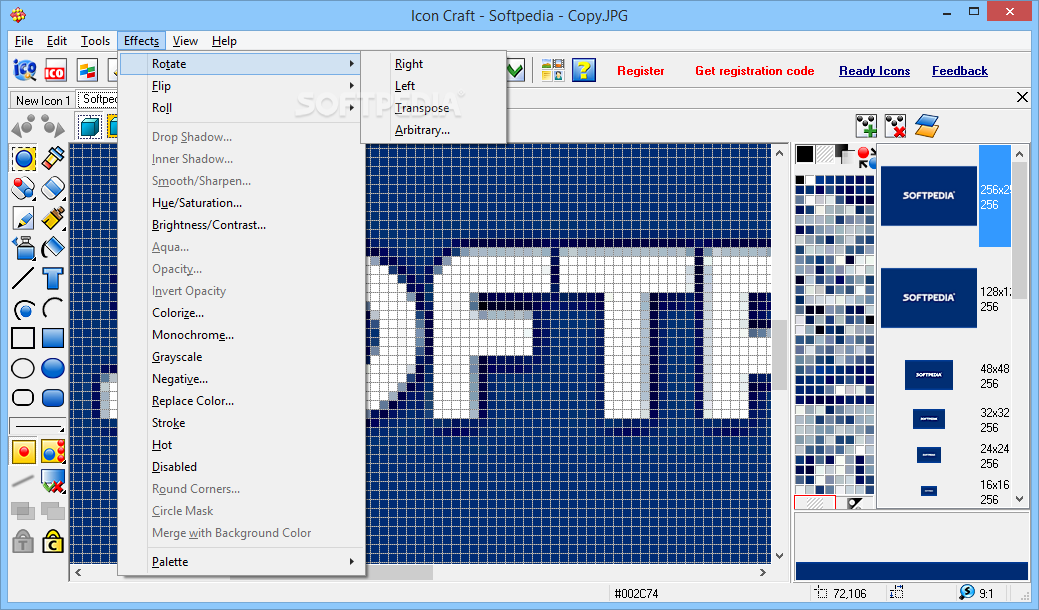Open the icon search magnifier toolbar button
The height and width of the screenshot is (610, 1039).
[x=25, y=70]
